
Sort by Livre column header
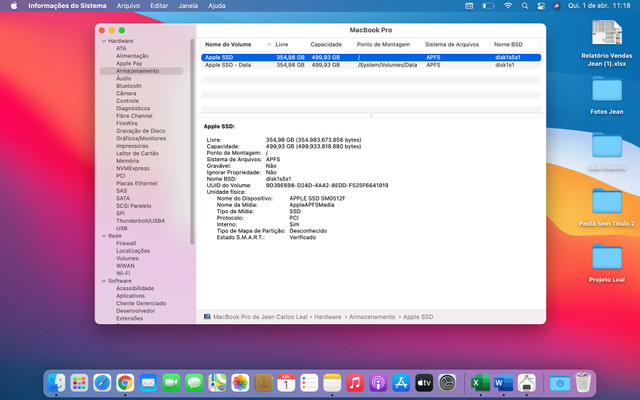[x=282, y=44]
